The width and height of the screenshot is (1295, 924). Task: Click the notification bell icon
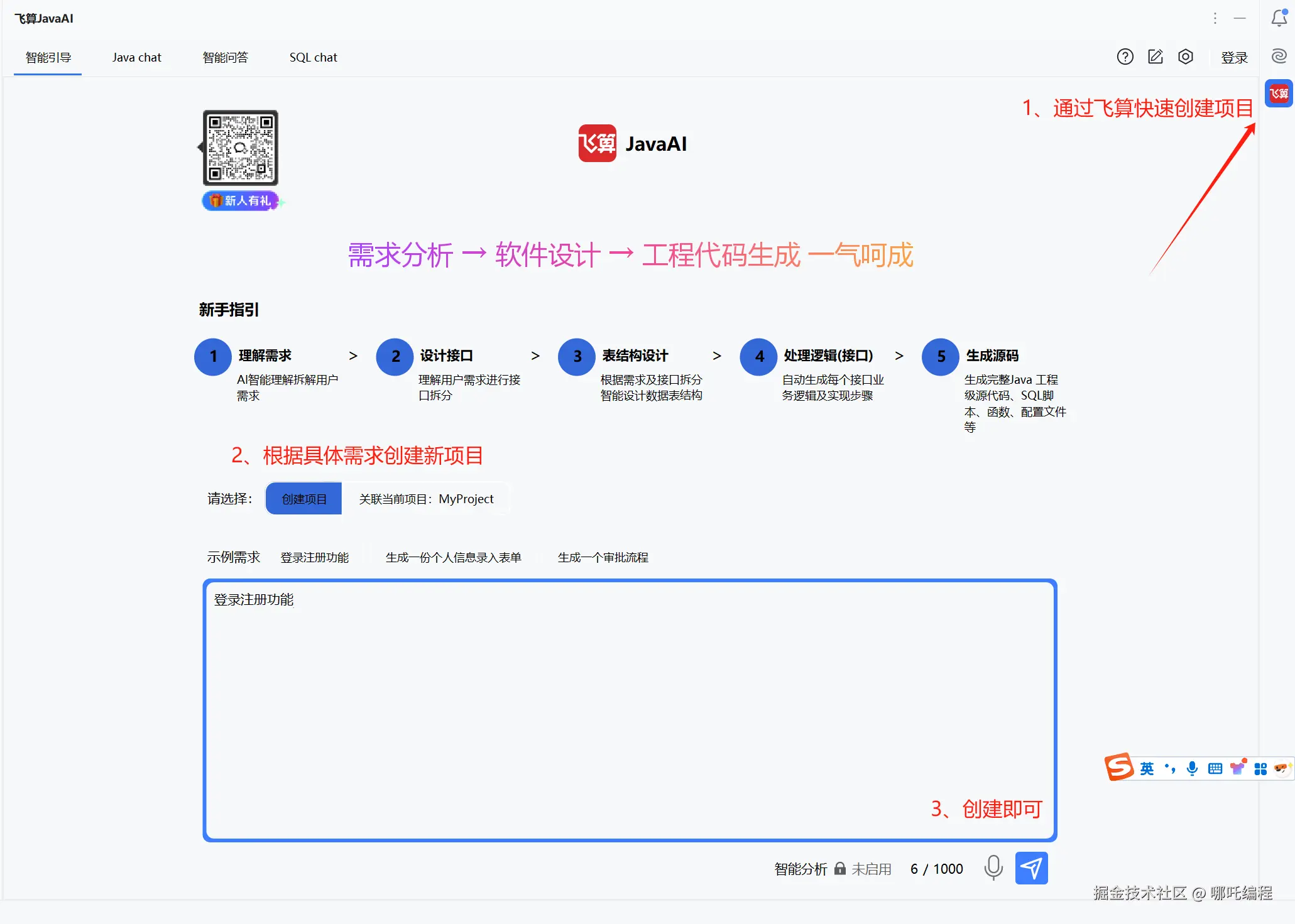1279,18
